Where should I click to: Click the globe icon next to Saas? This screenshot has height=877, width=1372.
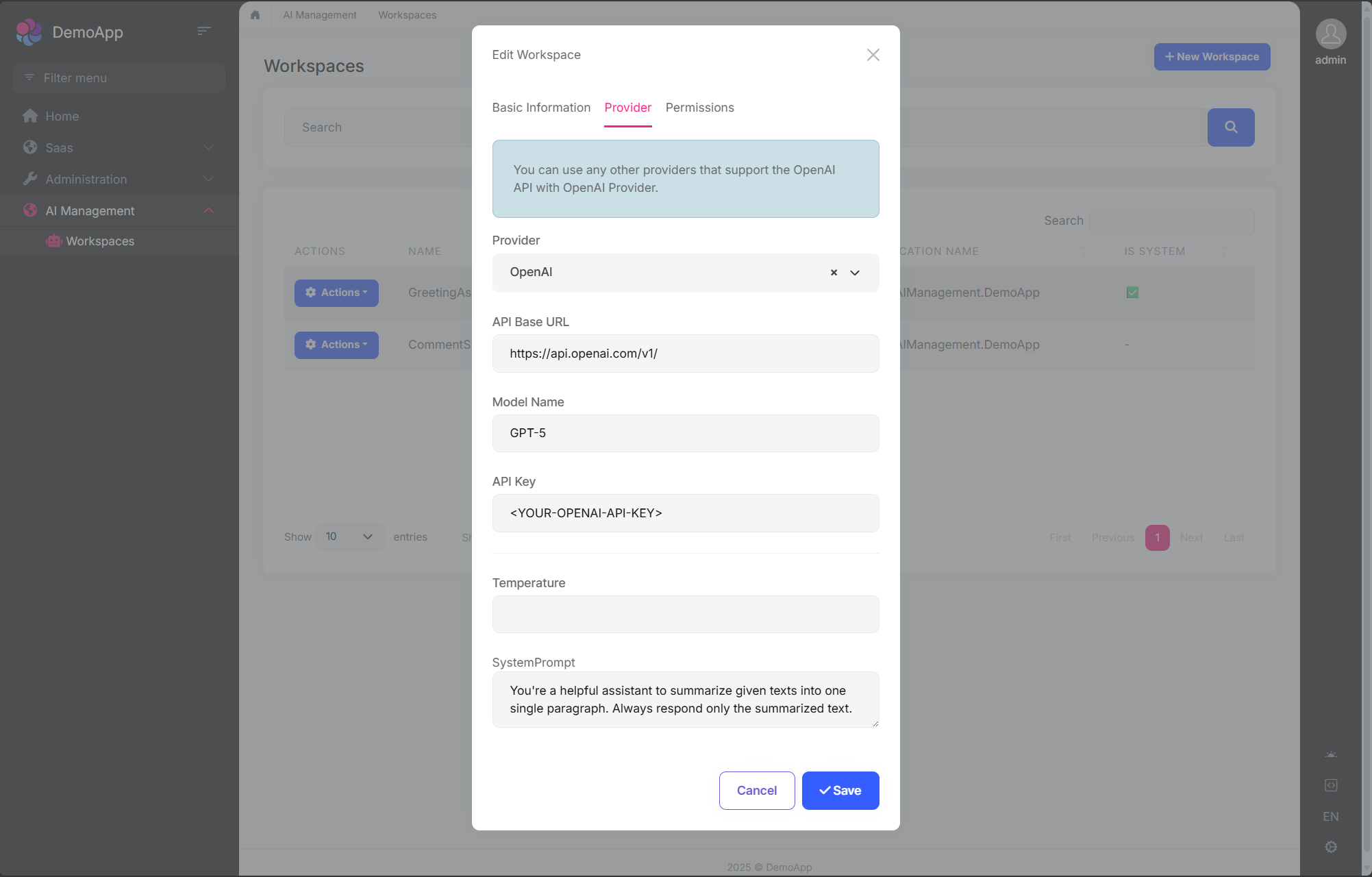[x=30, y=147]
